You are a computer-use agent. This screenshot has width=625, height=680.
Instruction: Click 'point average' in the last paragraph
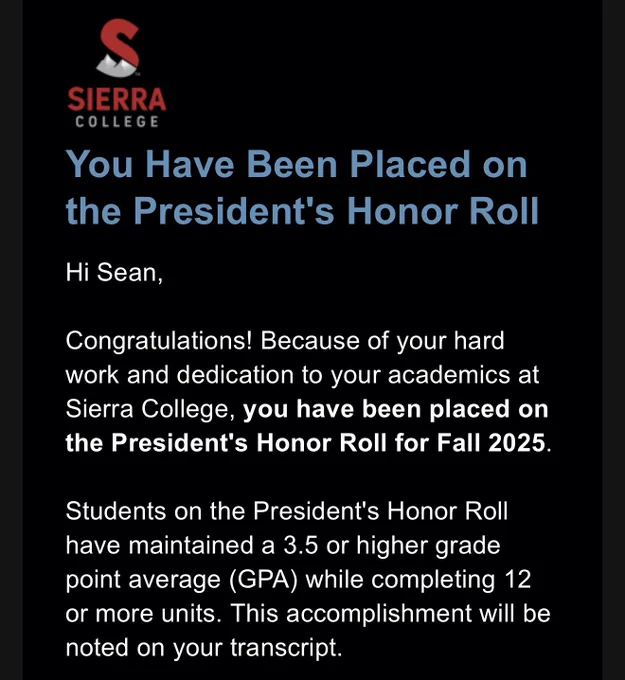pos(143,580)
